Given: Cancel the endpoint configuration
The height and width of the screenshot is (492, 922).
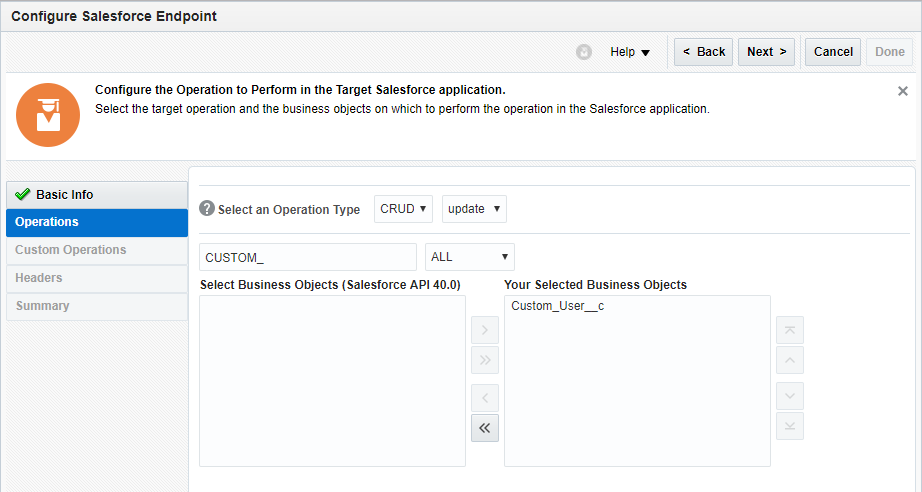Looking at the screenshot, I should [x=833, y=52].
